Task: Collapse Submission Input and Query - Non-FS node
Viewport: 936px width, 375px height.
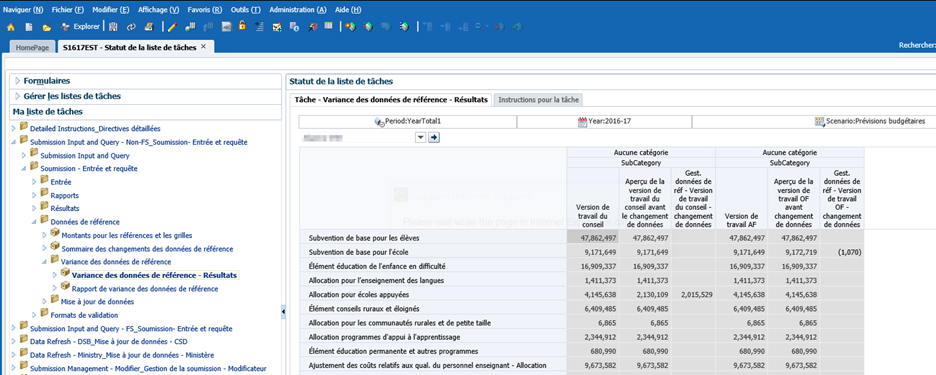Action: pos(14,142)
